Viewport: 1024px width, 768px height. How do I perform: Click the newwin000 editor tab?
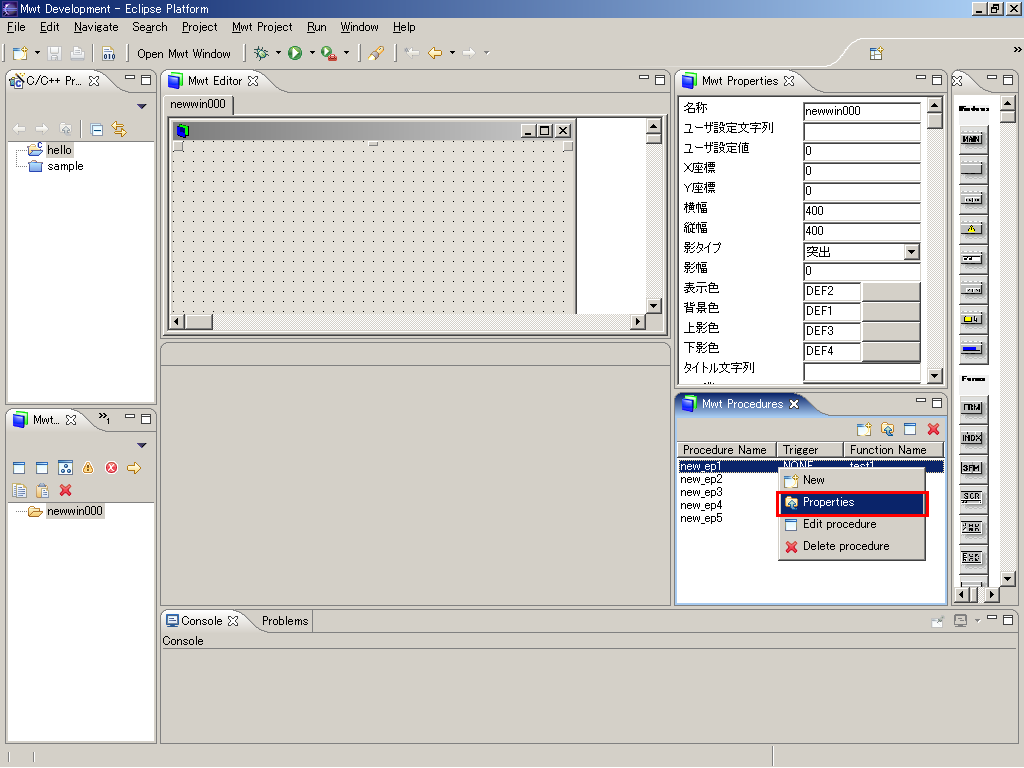198,104
